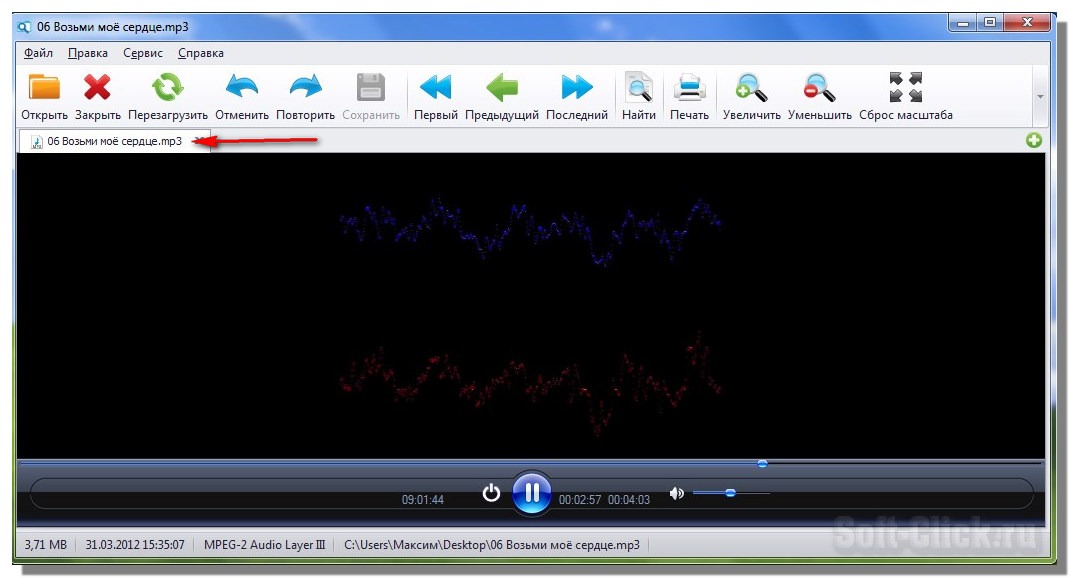Pause playback with the blue pause button
Viewport: 1070px width, 578px height.
[532, 492]
